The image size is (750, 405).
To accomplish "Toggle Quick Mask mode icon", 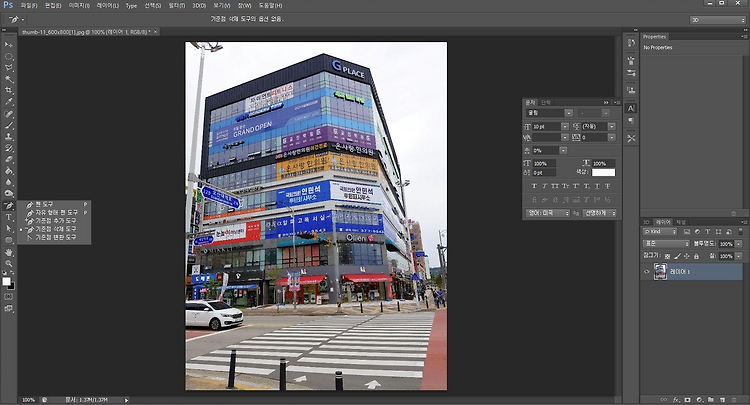I will tap(9, 296).
